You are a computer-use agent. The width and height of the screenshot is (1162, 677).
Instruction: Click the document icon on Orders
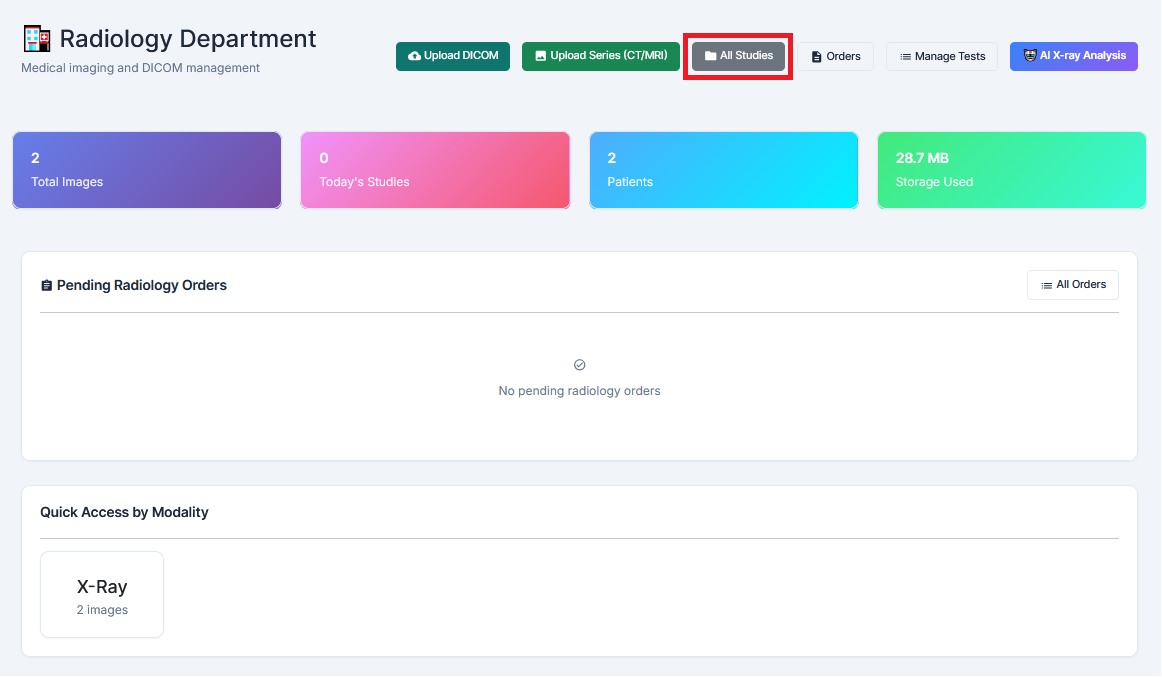816,57
